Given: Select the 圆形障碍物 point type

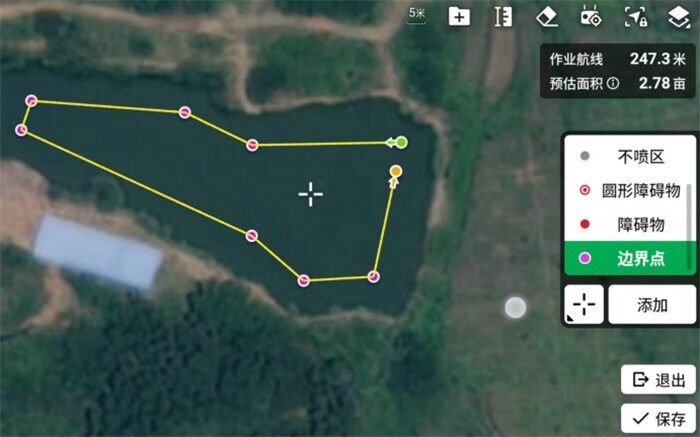Looking at the screenshot, I should click(628, 191).
